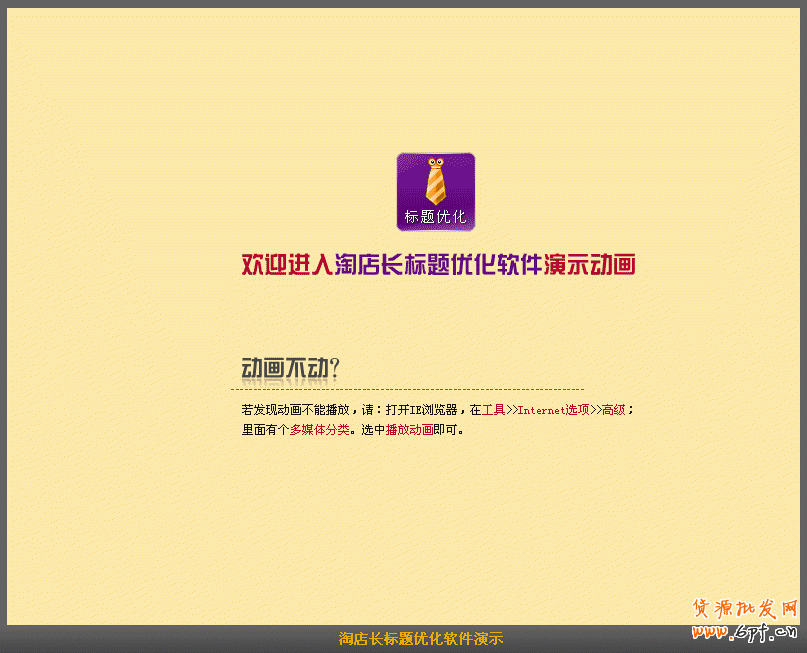Click the >> arrows after 工具
The height and width of the screenshot is (653, 807).
point(512,410)
